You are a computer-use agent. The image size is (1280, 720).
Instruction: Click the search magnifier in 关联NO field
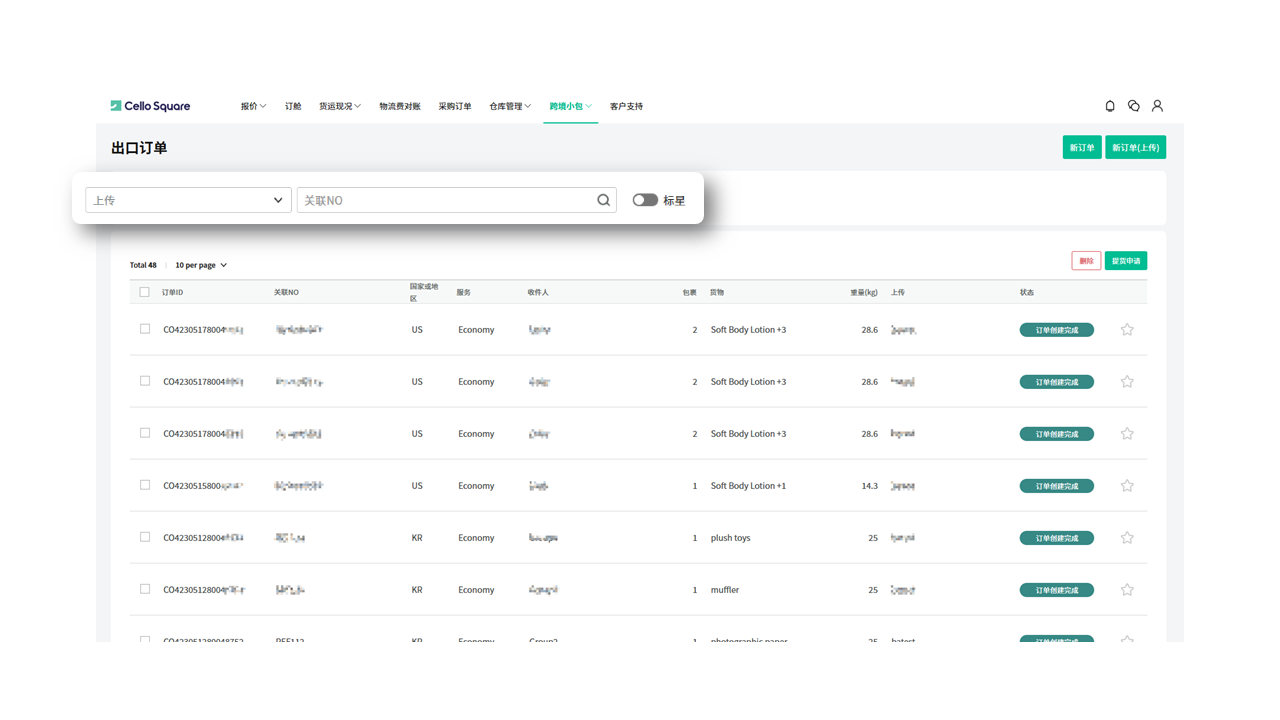603,200
